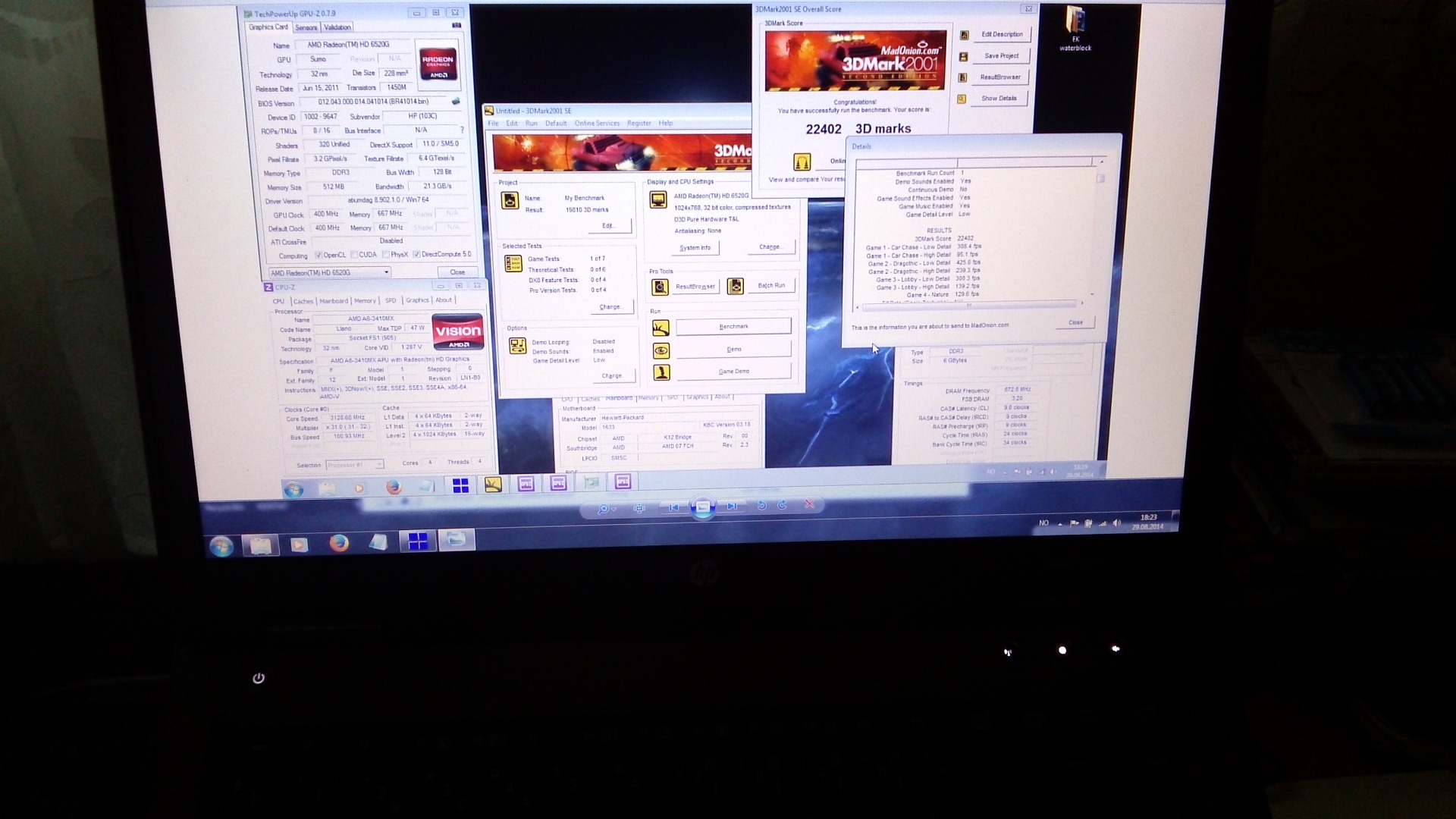This screenshot has height=819, width=1456.
Task: Open the Help menu in 3DMark2001
Action: click(x=665, y=123)
